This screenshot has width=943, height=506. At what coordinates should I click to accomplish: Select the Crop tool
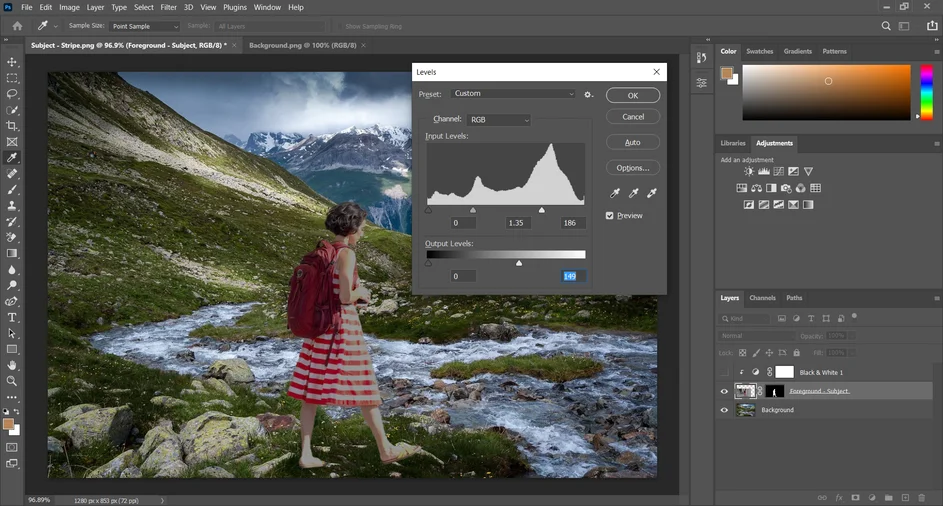12,126
